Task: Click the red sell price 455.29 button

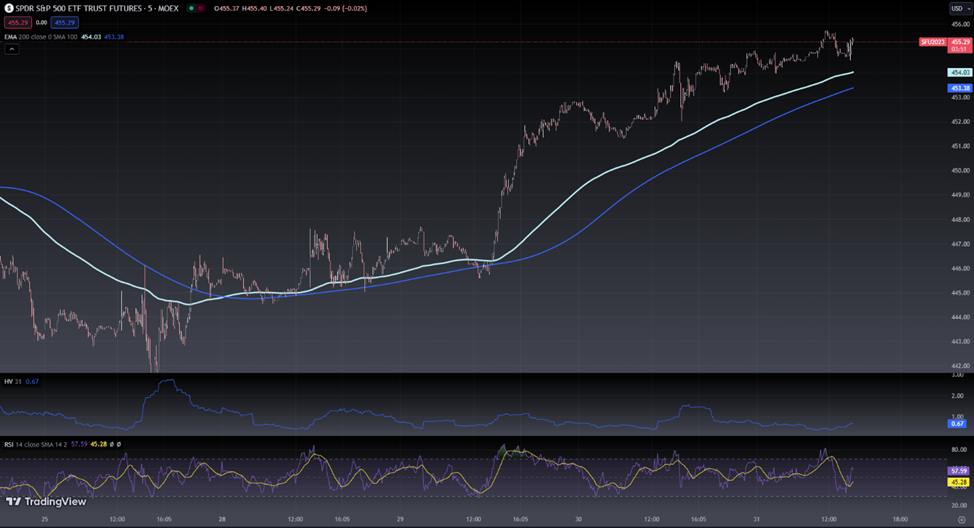Action: click(17, 22)
